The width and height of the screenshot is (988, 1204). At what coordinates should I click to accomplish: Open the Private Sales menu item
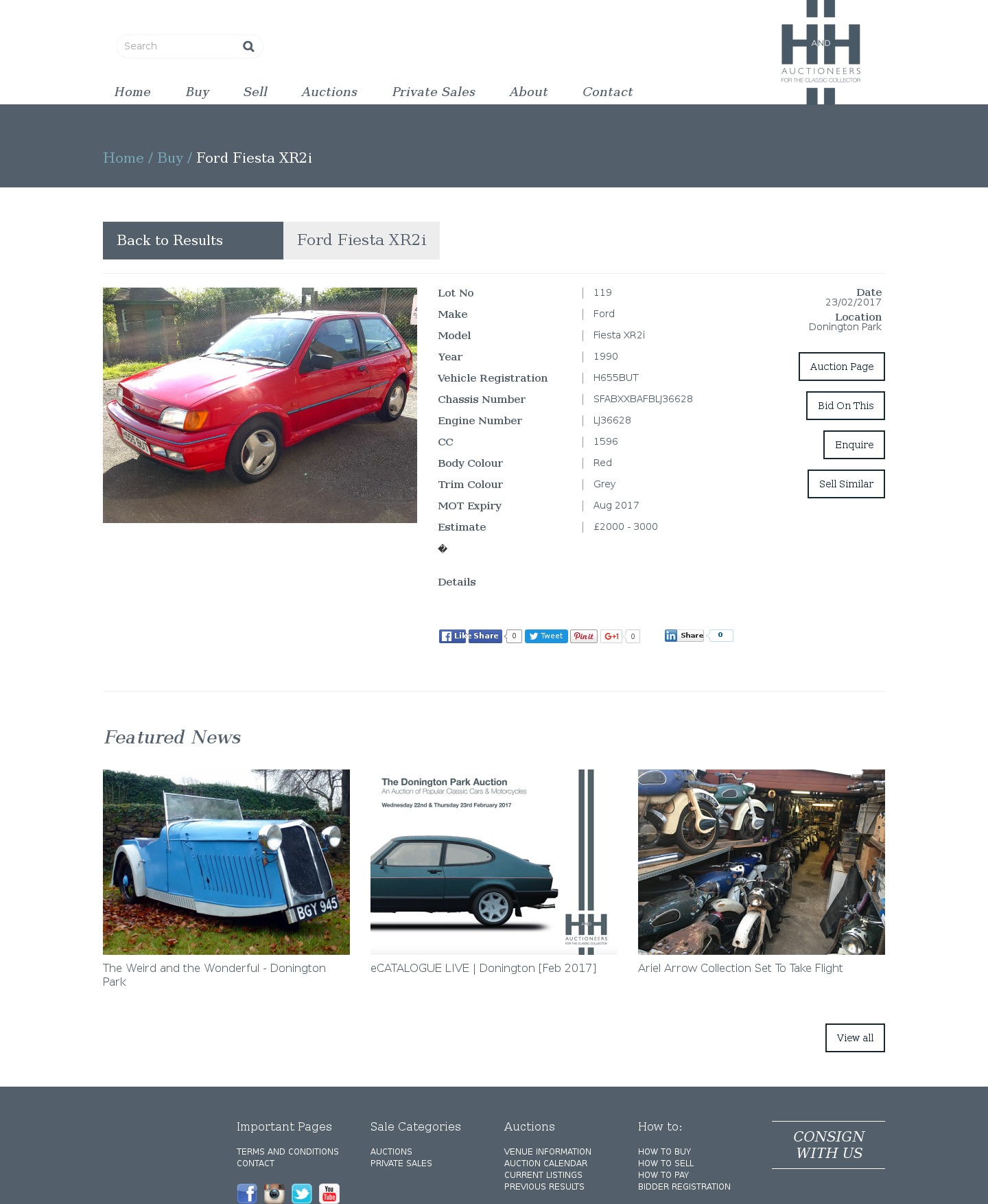click(434, 92)
